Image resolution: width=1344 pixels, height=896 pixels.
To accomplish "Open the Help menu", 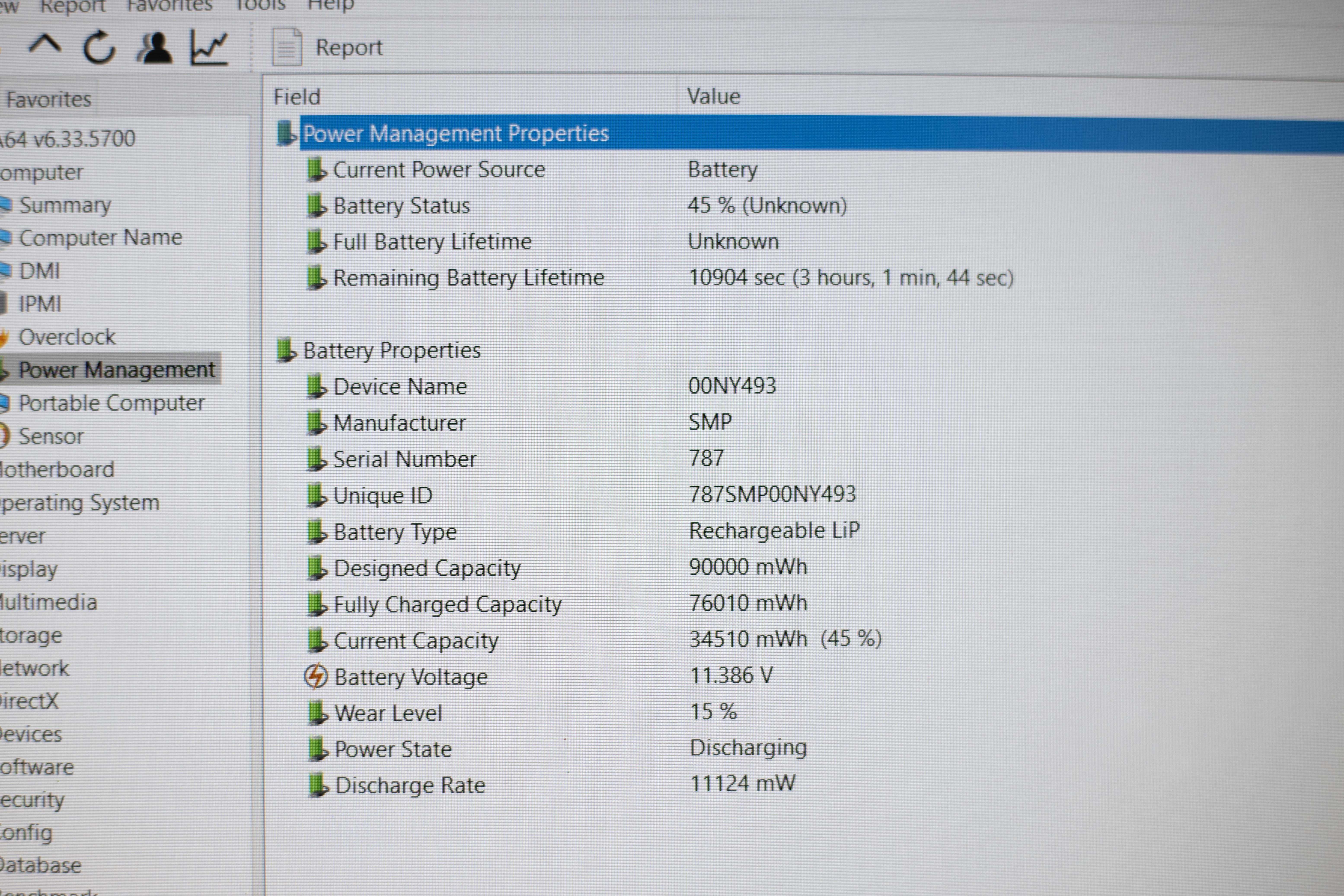I will [331, 6].
